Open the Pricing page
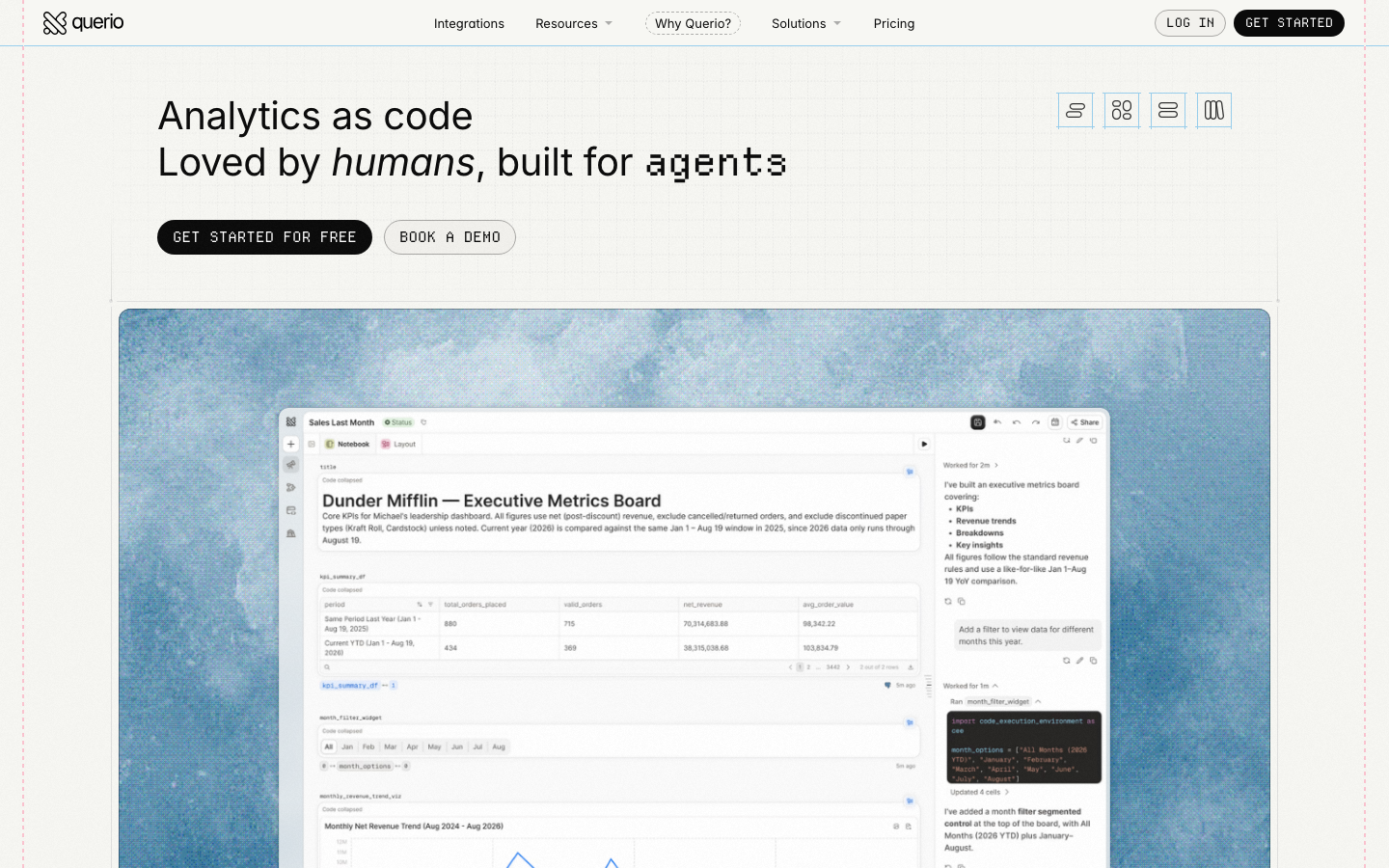Viewport: 1389px width, 868px height. click(894, 23)
